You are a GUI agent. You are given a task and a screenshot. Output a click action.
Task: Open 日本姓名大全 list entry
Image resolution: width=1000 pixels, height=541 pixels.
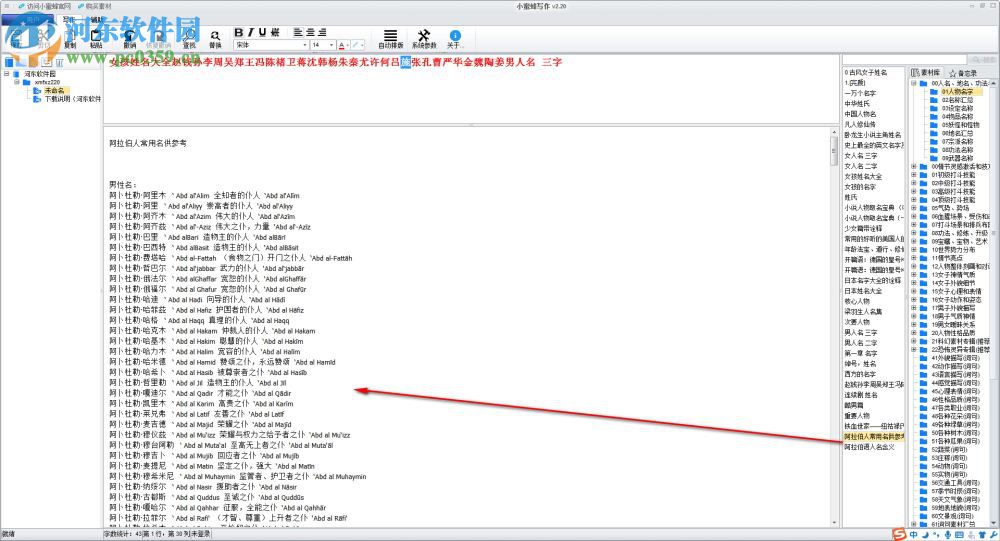click(864, 290)
